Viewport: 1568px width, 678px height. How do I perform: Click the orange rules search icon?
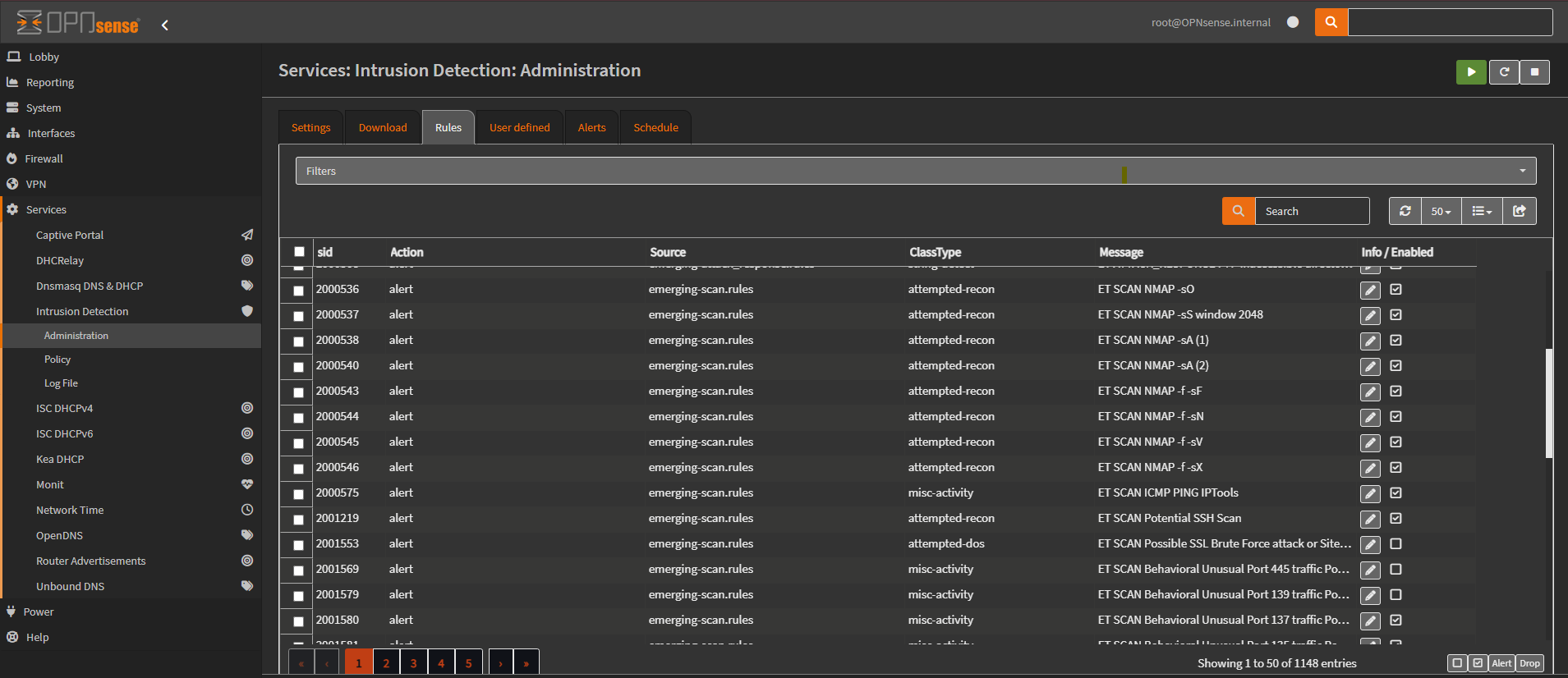click(1238, 211)
